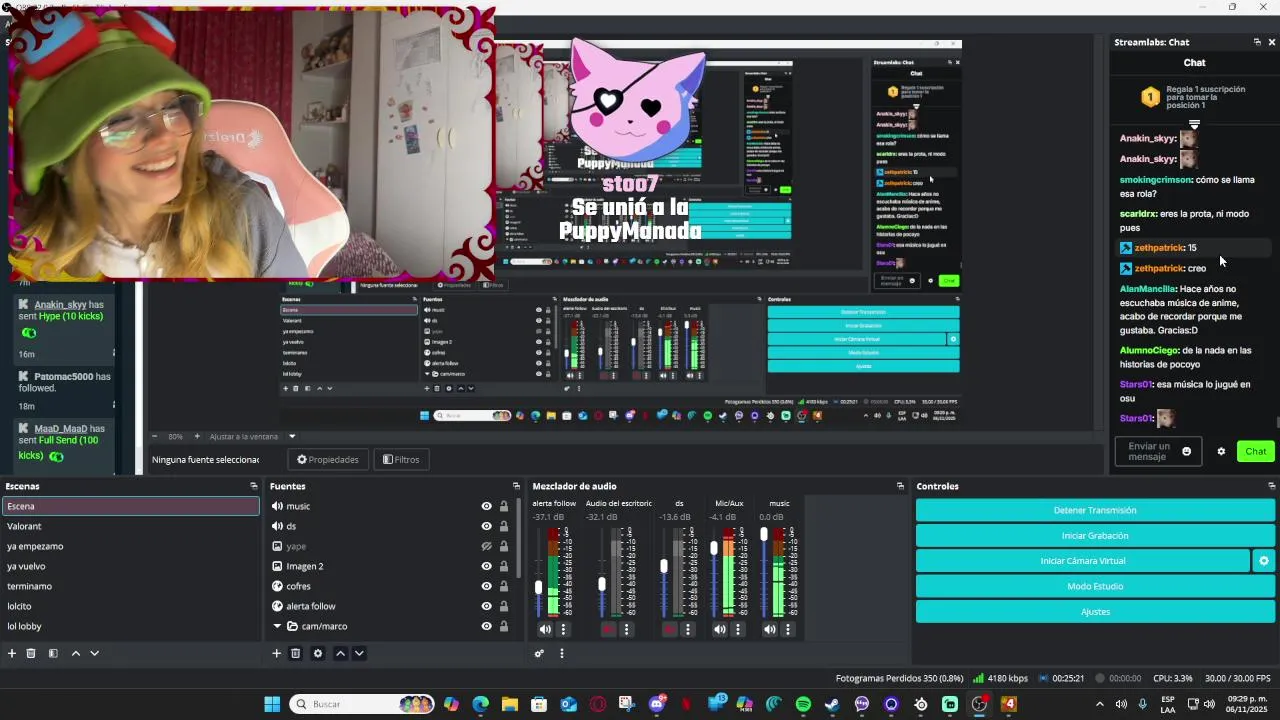Hide the cofres source
Viewport: 1280px width, 720px height.
(486, 586)
